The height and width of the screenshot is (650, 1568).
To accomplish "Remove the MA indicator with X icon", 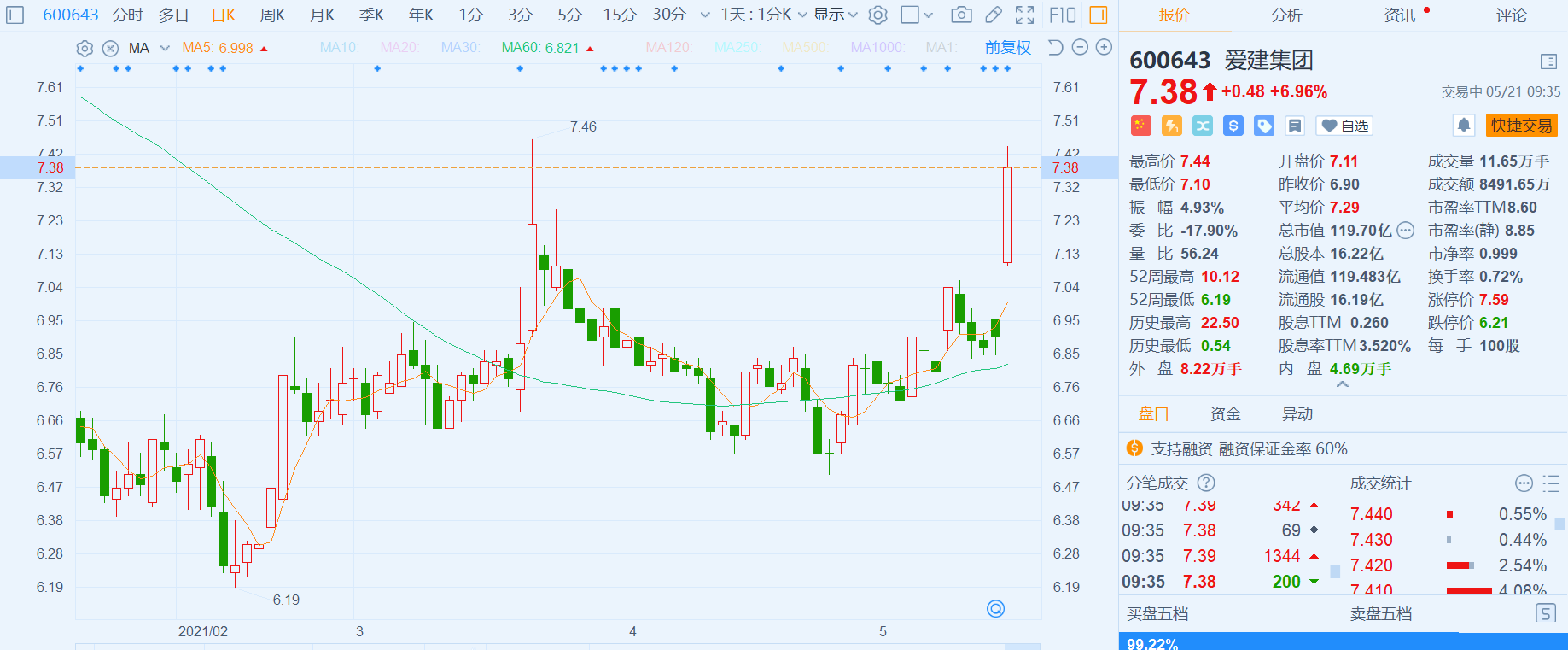I will [x=110, y=48].
